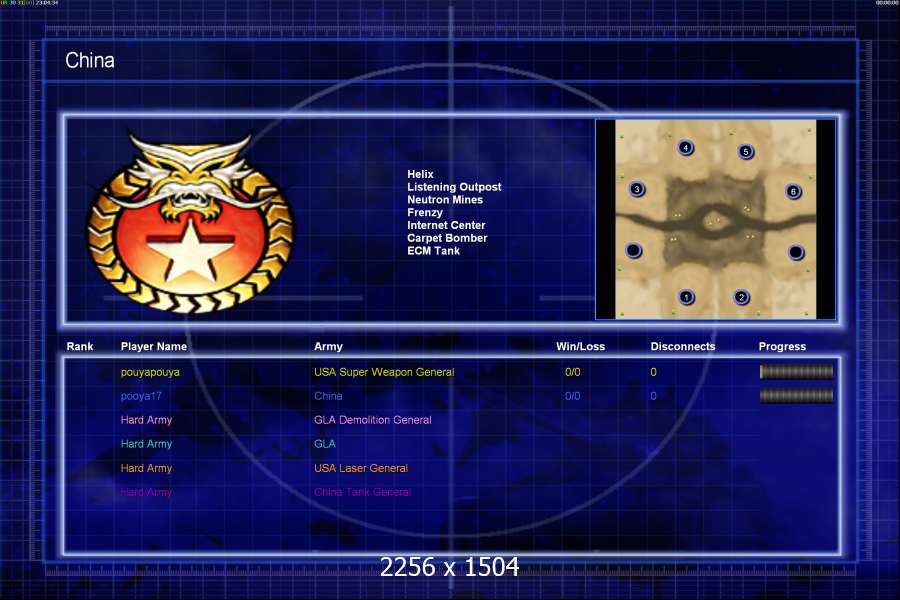The height and width of the screenshot is (600, 900).
Task: Click the unnumbered start marker below position 6
Action: pos(796,252)
